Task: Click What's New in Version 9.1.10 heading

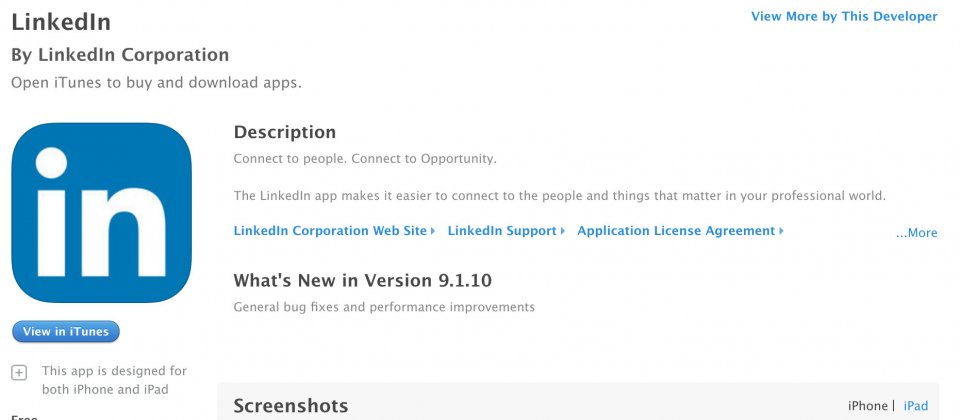Action: tap(362, 280)
